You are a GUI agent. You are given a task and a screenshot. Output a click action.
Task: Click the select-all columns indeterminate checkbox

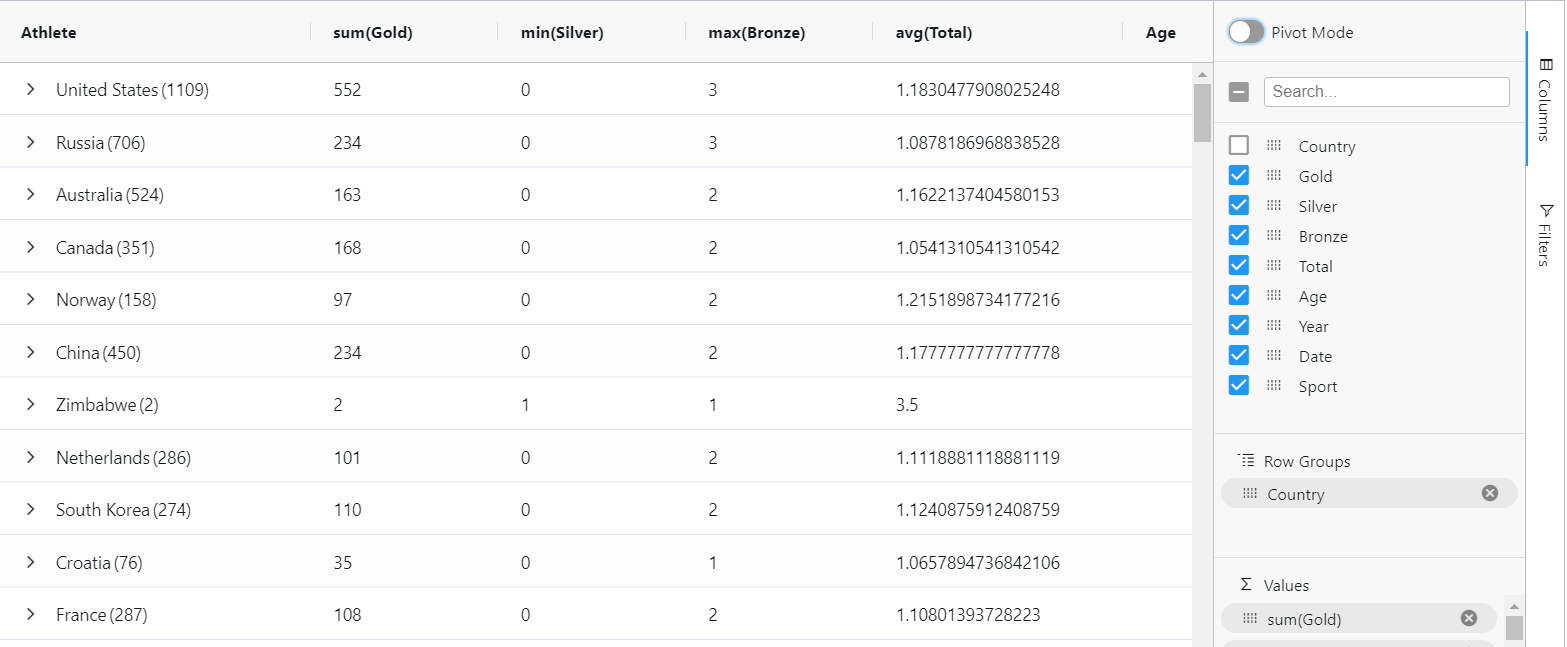[1238, 92]
